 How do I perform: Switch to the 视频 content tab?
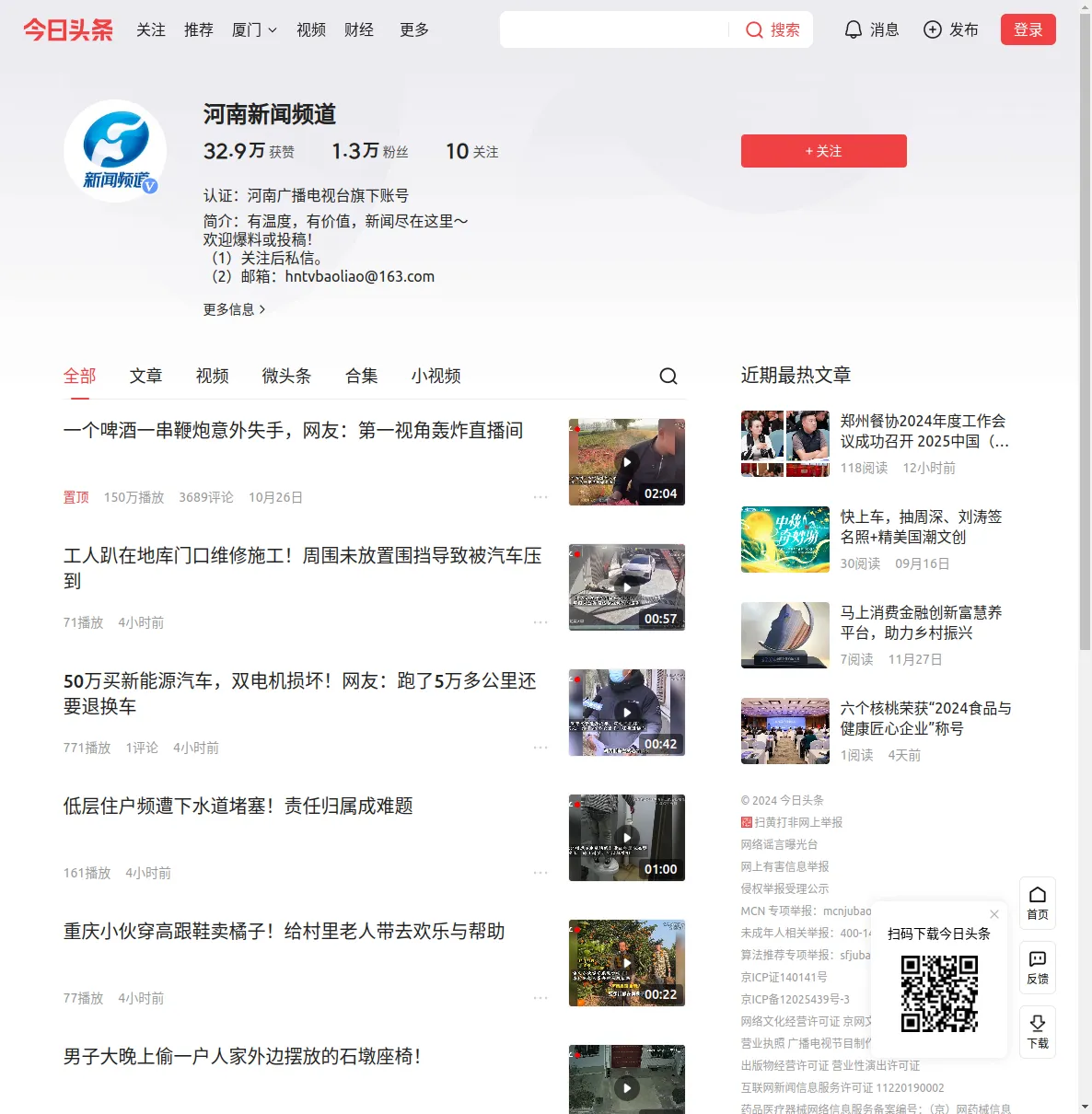click(x=213, y=376)
